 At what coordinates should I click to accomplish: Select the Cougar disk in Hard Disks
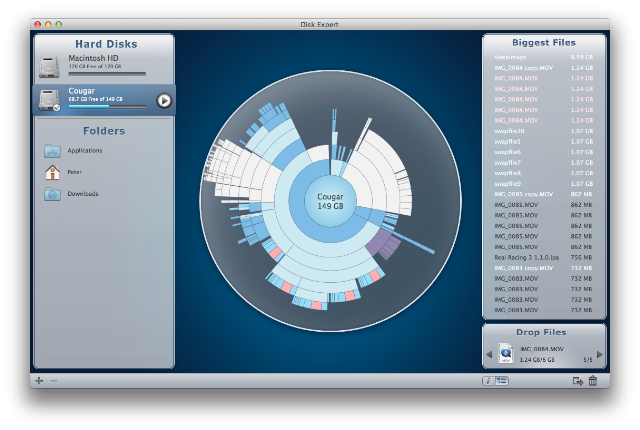click(x=104, y=100)
